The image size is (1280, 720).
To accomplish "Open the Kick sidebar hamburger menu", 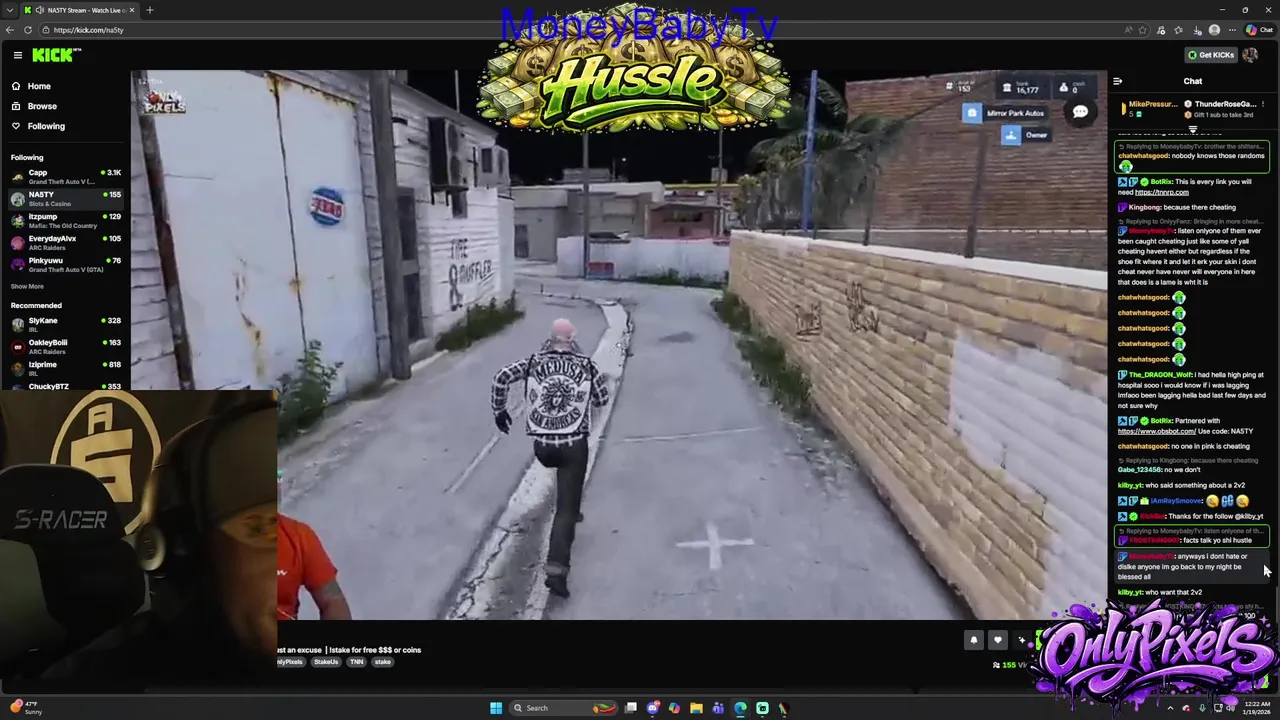I will (17, 55).
